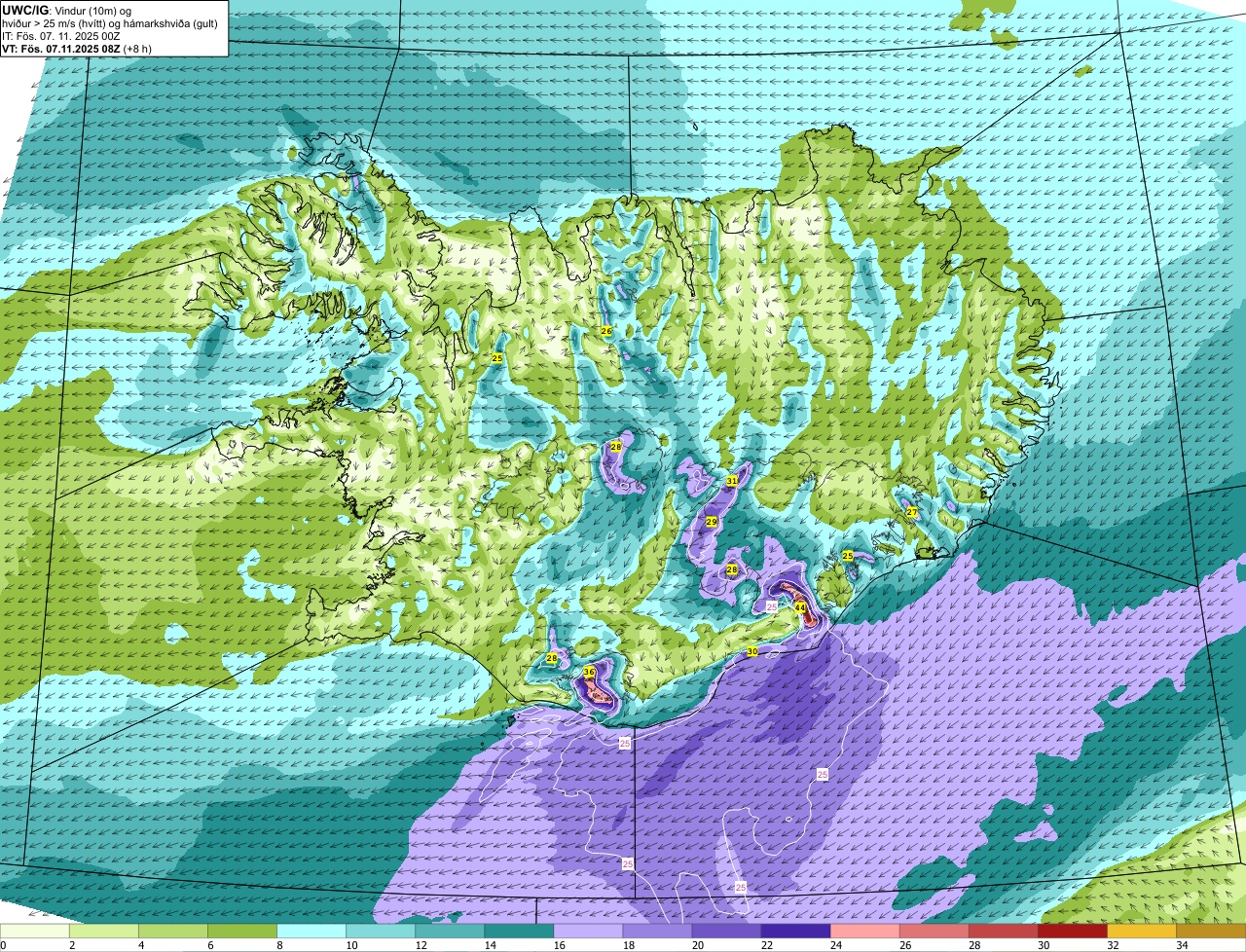Screen dimensions: 1246x952
Task: Choose the 10–12 m/s turquoise legend swatch
Action: (381, 931)
